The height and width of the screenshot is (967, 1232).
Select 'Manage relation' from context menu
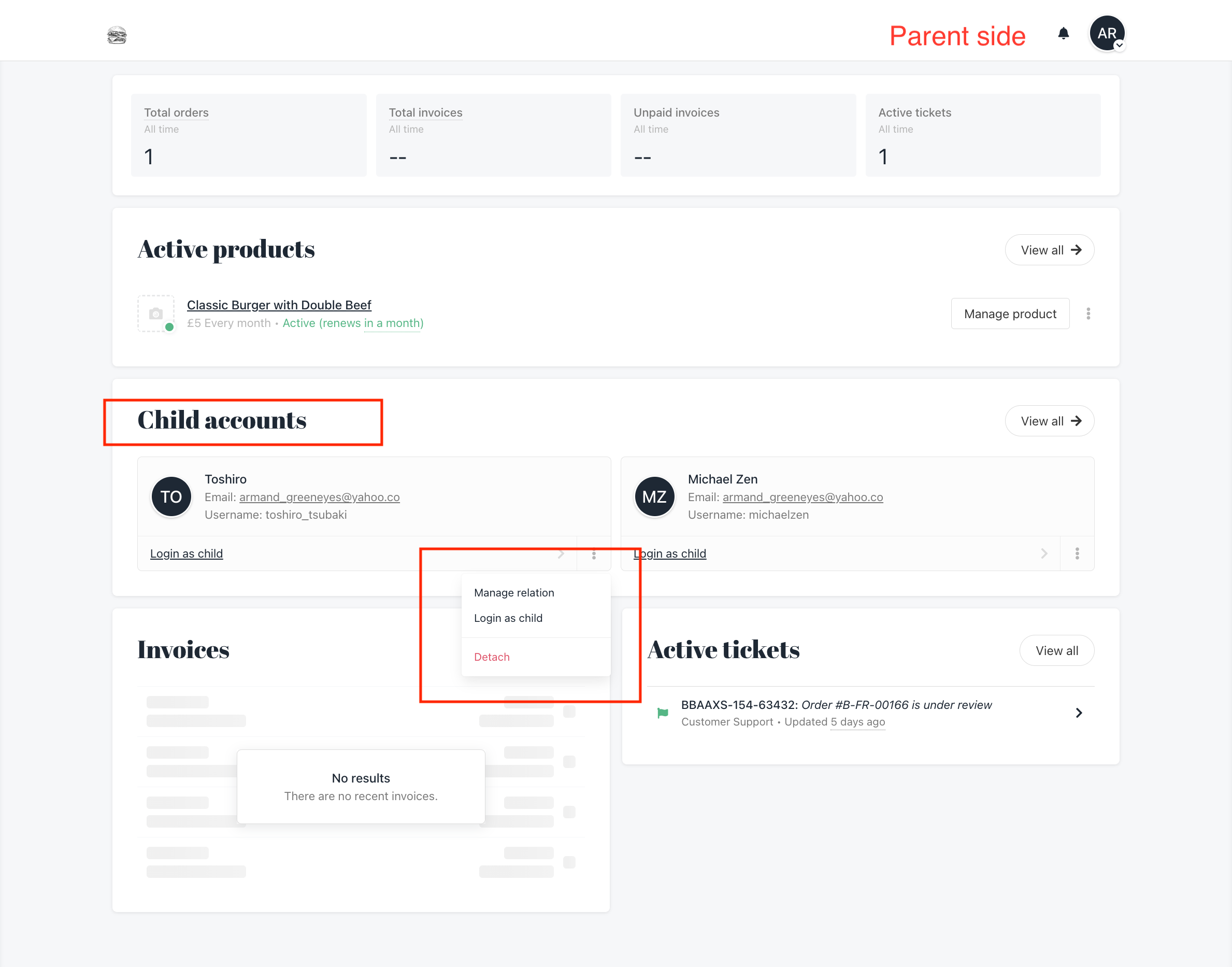point(514,592)
